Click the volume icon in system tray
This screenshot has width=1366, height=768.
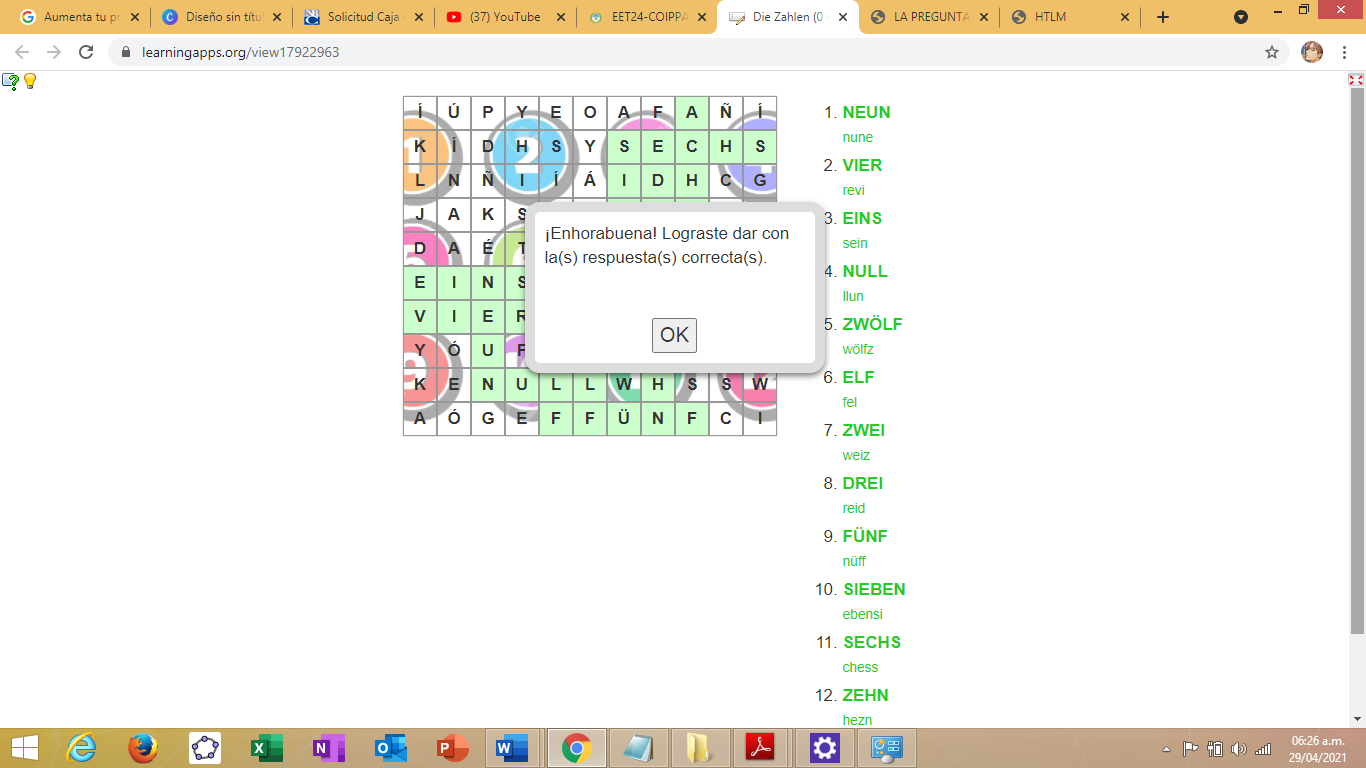(x=1239, y=749)
